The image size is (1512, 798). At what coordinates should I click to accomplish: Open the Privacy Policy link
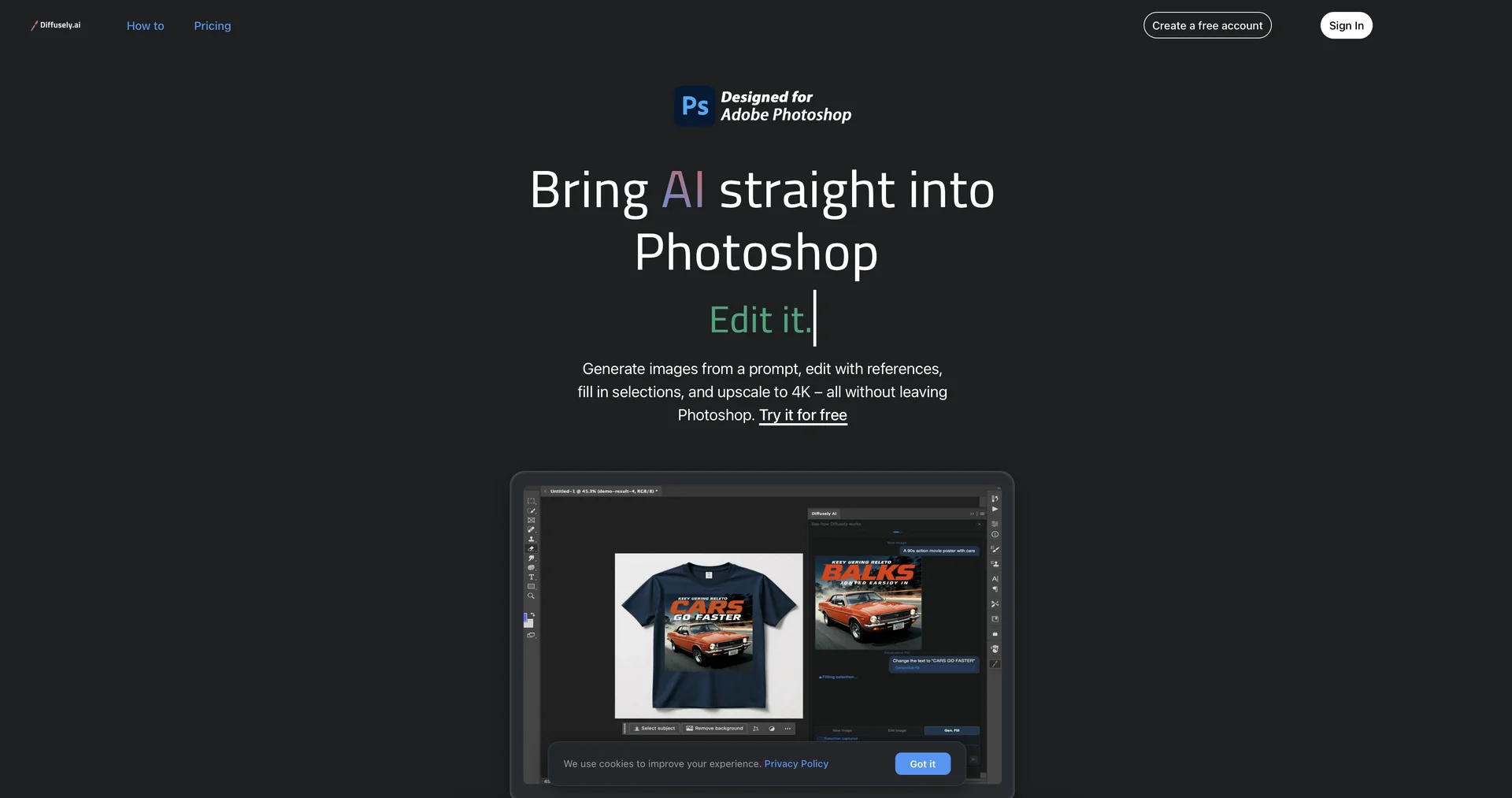796,764
